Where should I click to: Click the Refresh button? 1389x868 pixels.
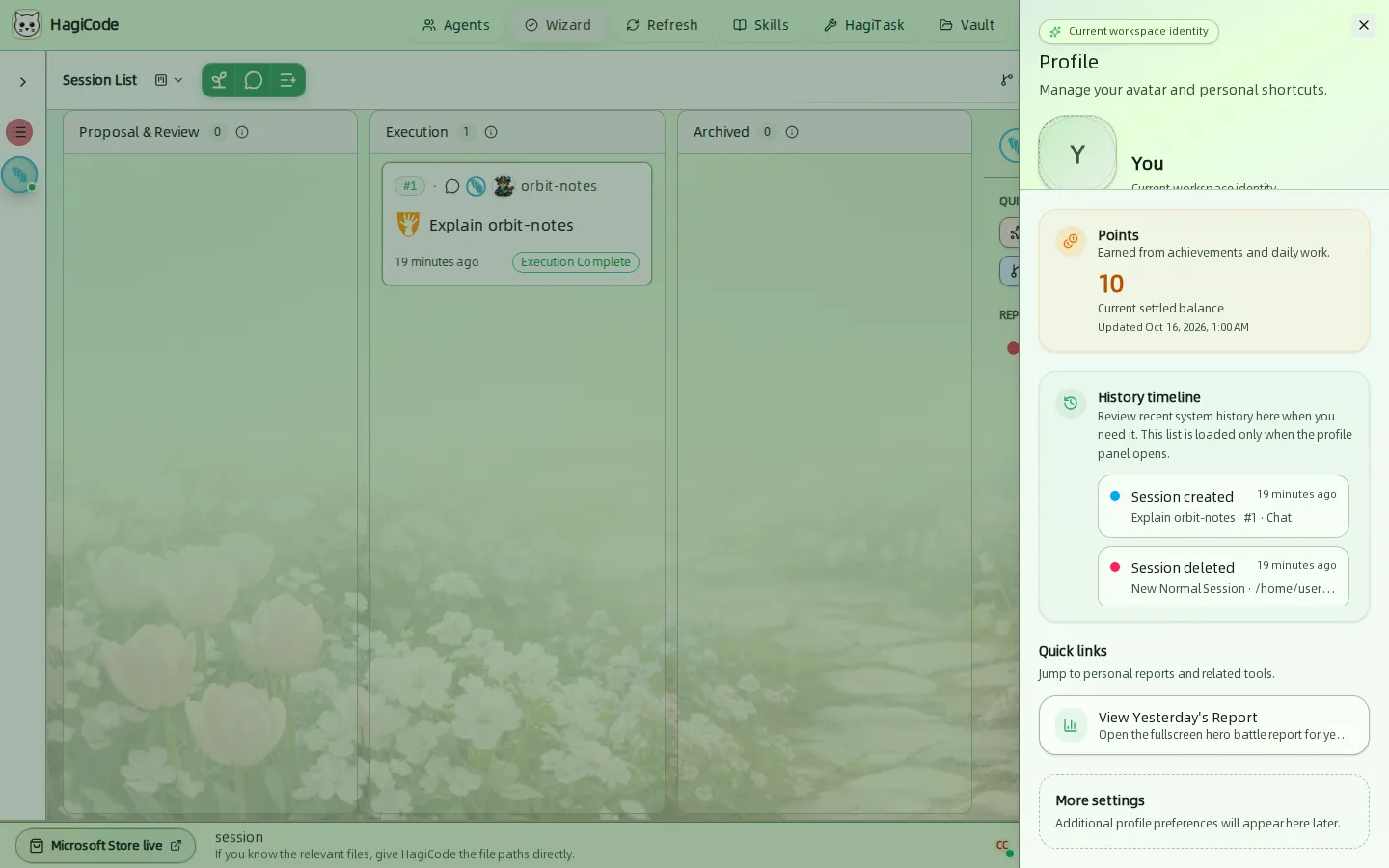coord(662,25)
